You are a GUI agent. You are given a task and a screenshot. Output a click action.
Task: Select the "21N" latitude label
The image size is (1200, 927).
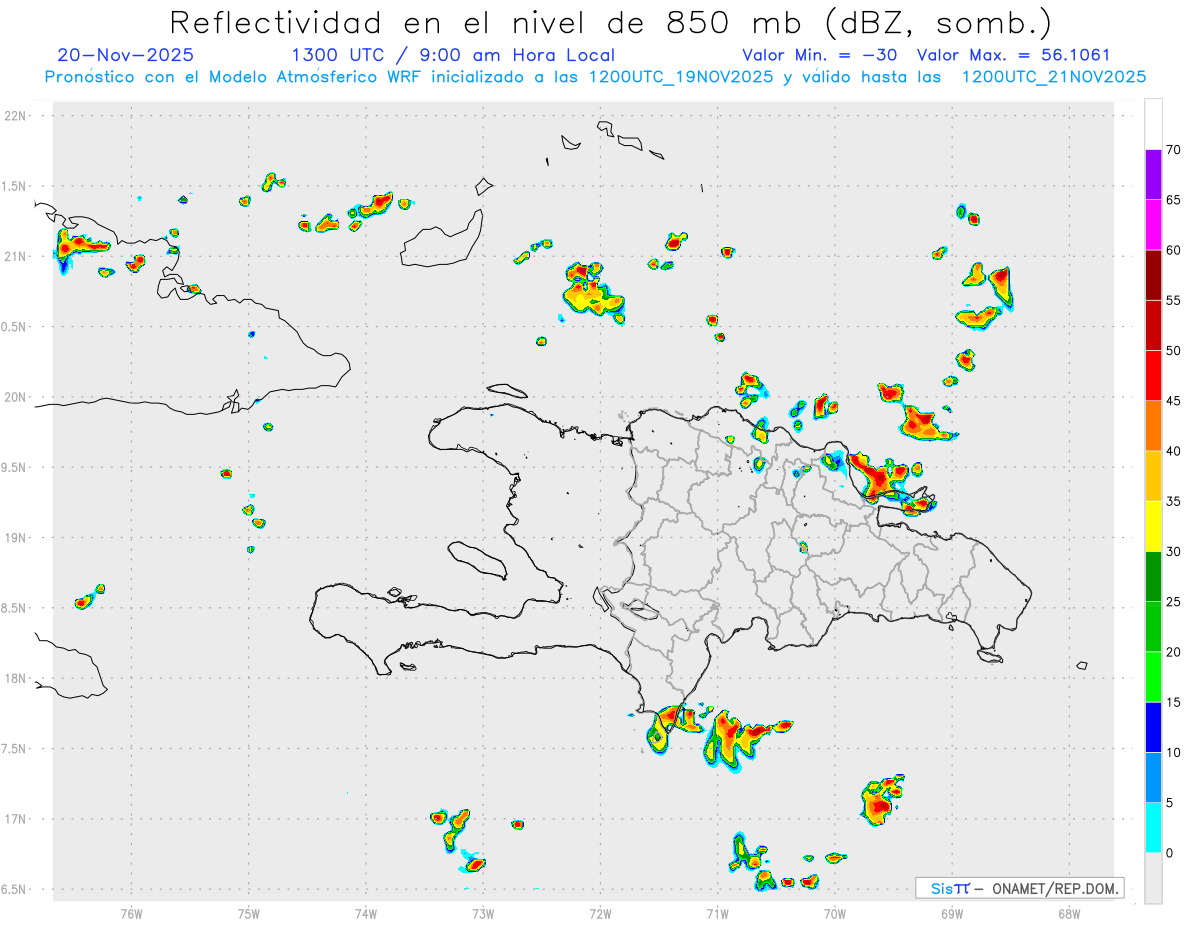point(16,256)
